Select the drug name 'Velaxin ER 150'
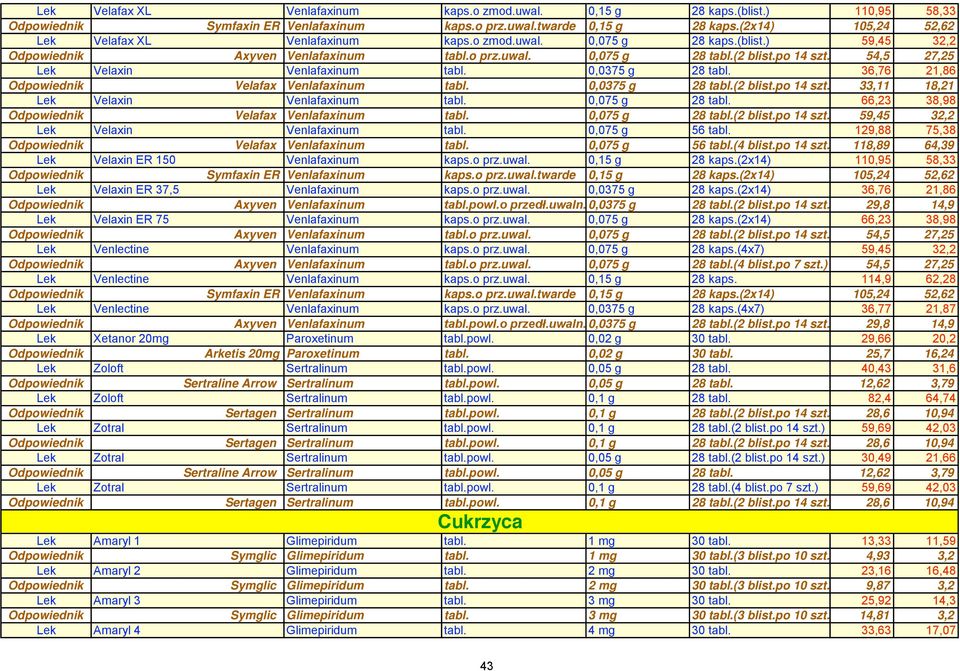Image resolution: width=960 pixels, height=671 pixels. [x=134, y=160]
